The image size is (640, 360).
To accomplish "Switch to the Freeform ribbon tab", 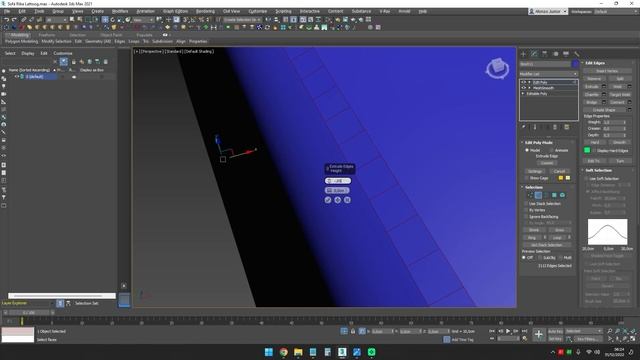I will pyautogui.click(x=47, y=35).
